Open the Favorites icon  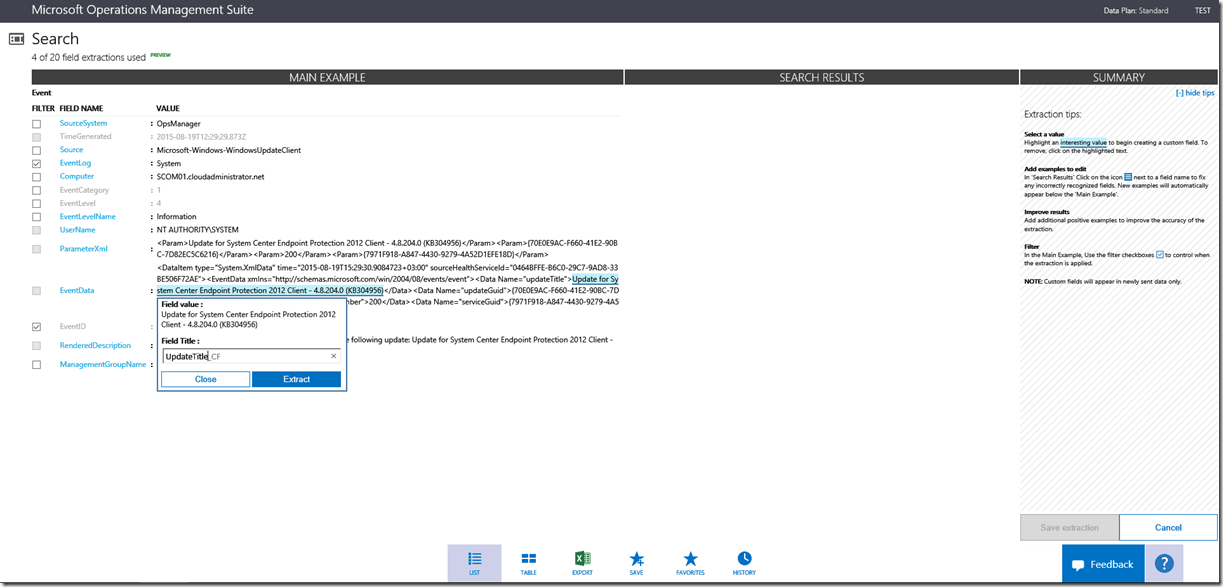coord(690,562)
